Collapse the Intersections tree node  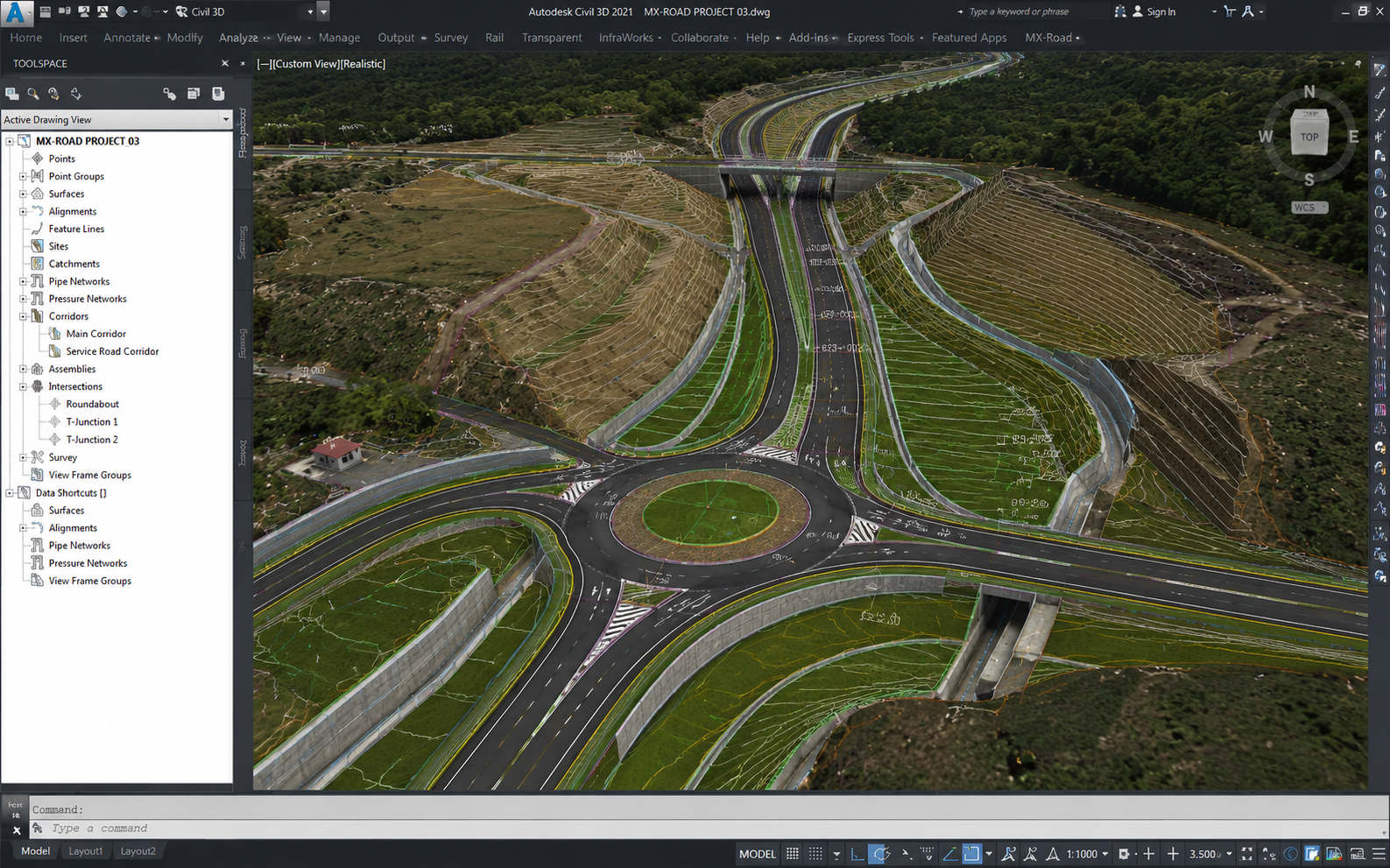24,386
